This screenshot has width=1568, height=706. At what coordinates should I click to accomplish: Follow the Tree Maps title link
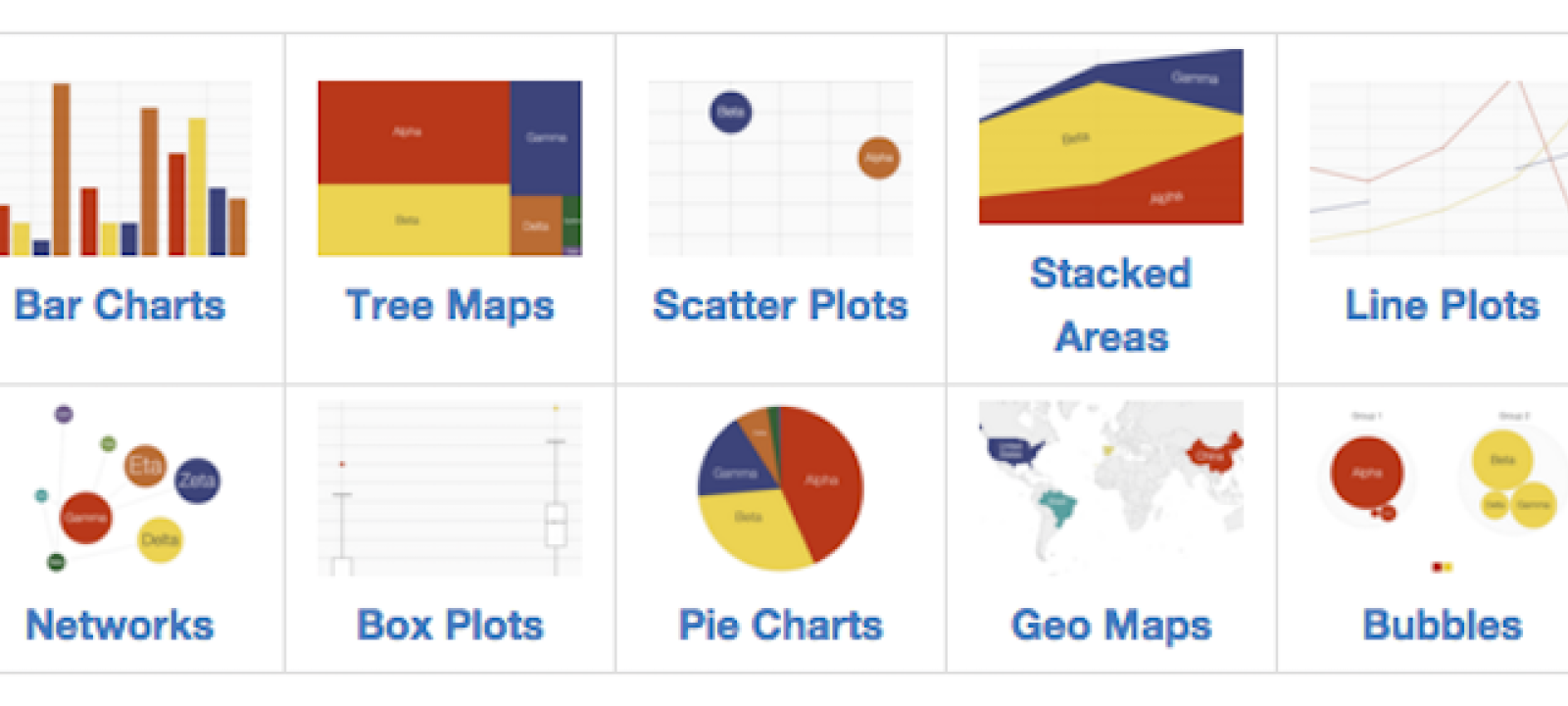(450, 305)
